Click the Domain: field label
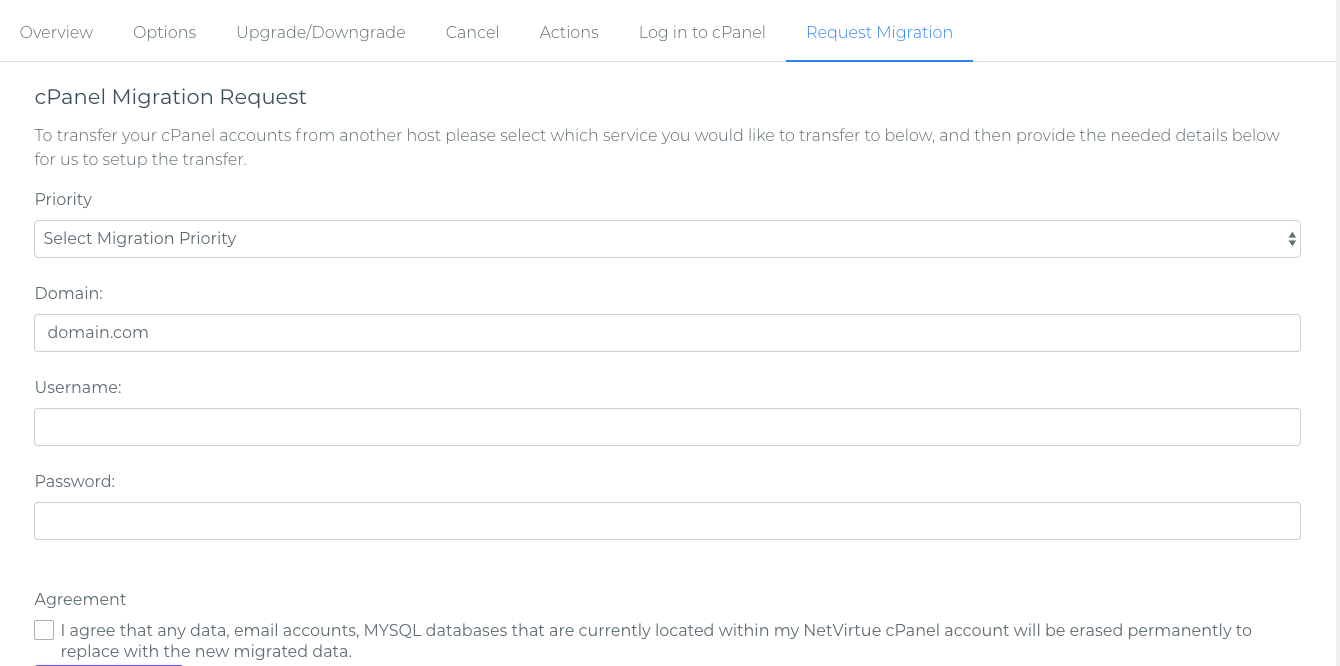This screenshot has width=1340, height=666. click(x=69, y=293)
